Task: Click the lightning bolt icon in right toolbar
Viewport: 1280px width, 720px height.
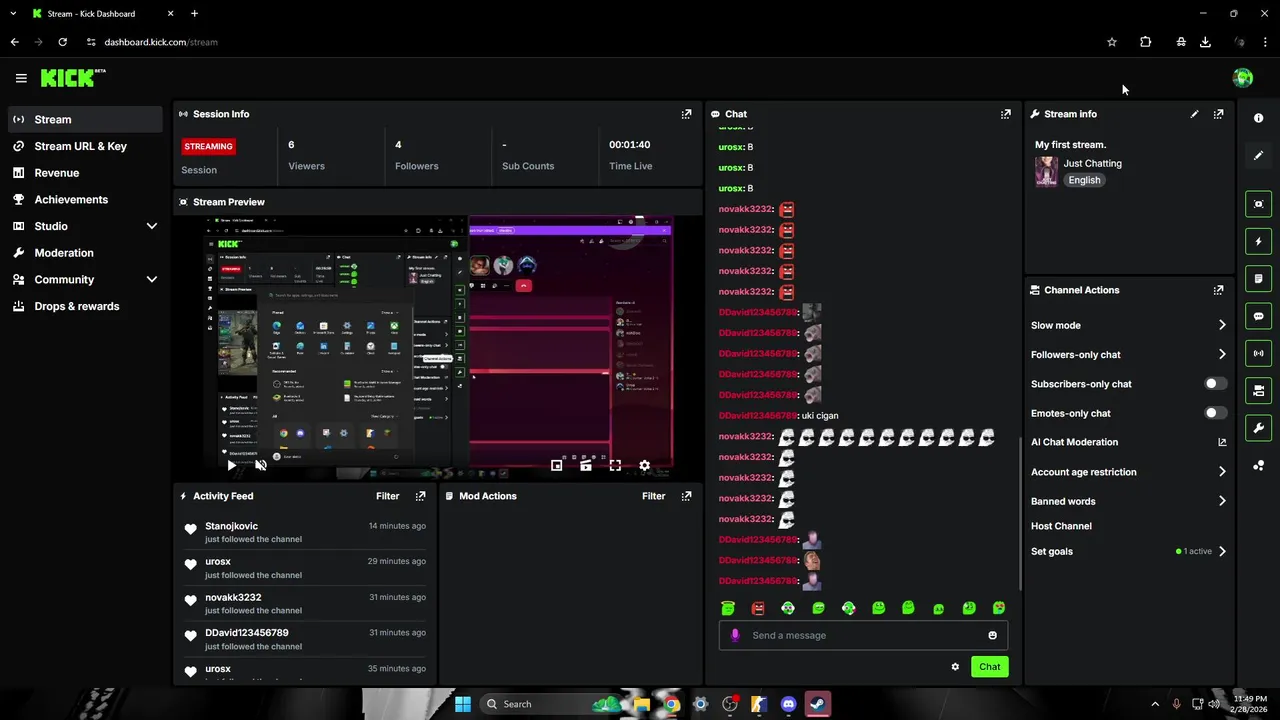Action: coord(1258,241)
